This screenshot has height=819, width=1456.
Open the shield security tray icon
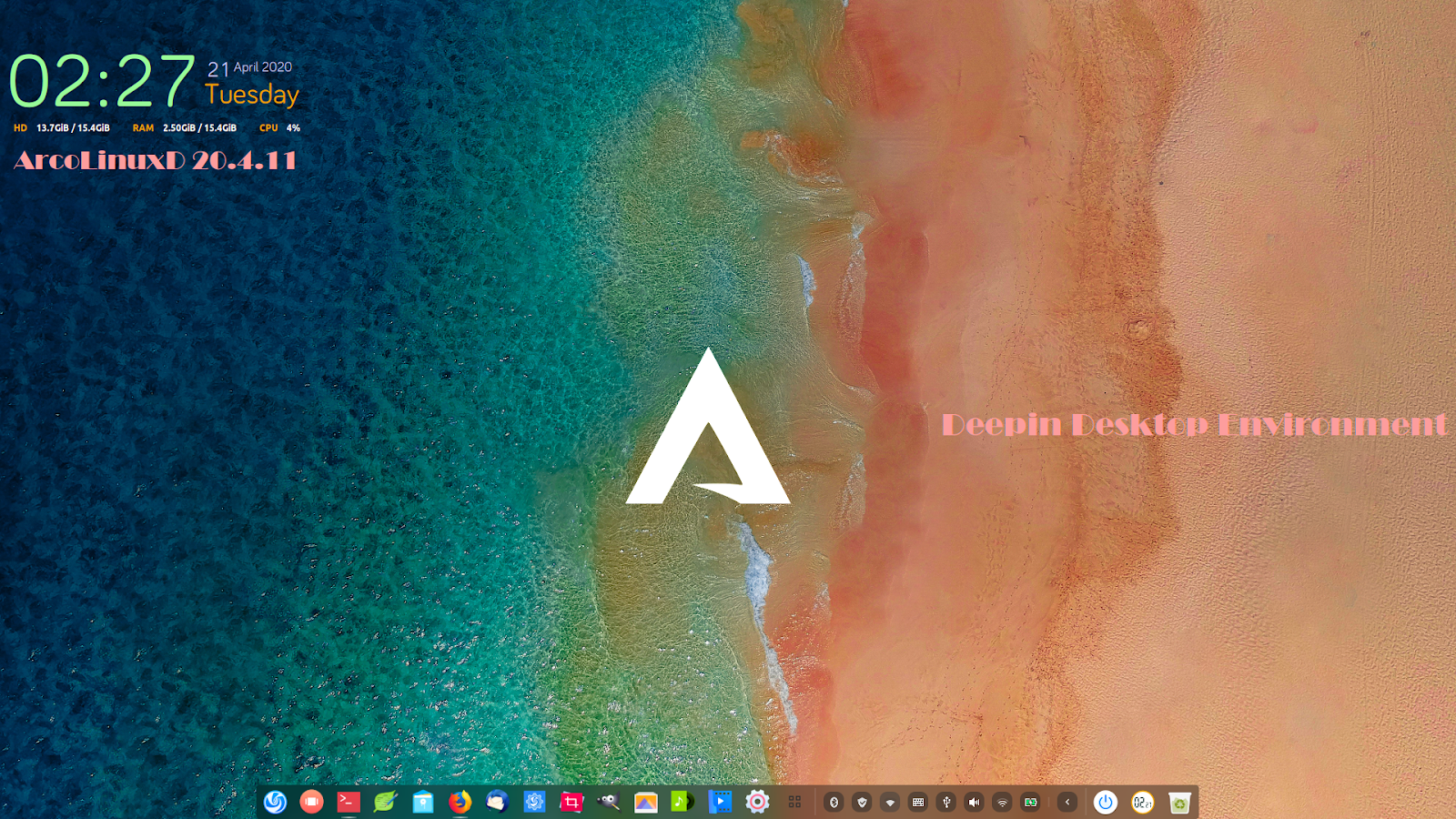pyautogui.click(x=862, y=802)
